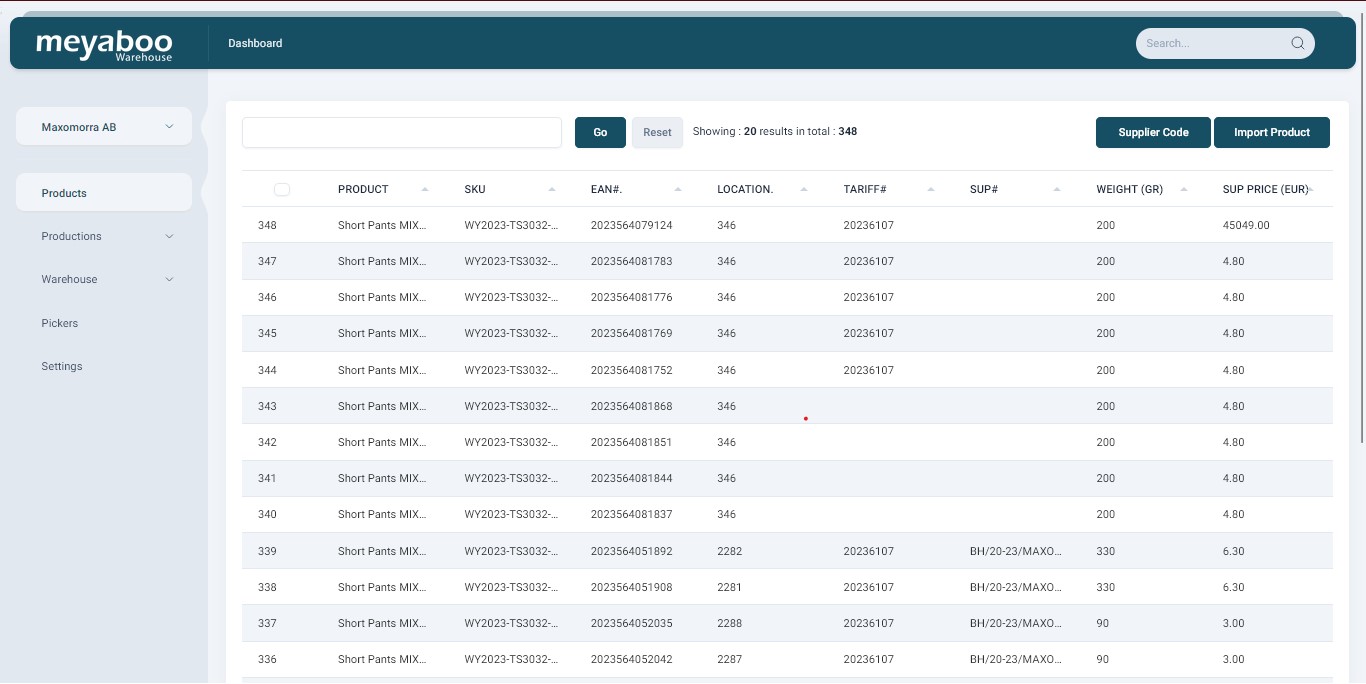1366x684 pixels.
Task: Open Pickers in the sidebar
Action: pos(60,323)
